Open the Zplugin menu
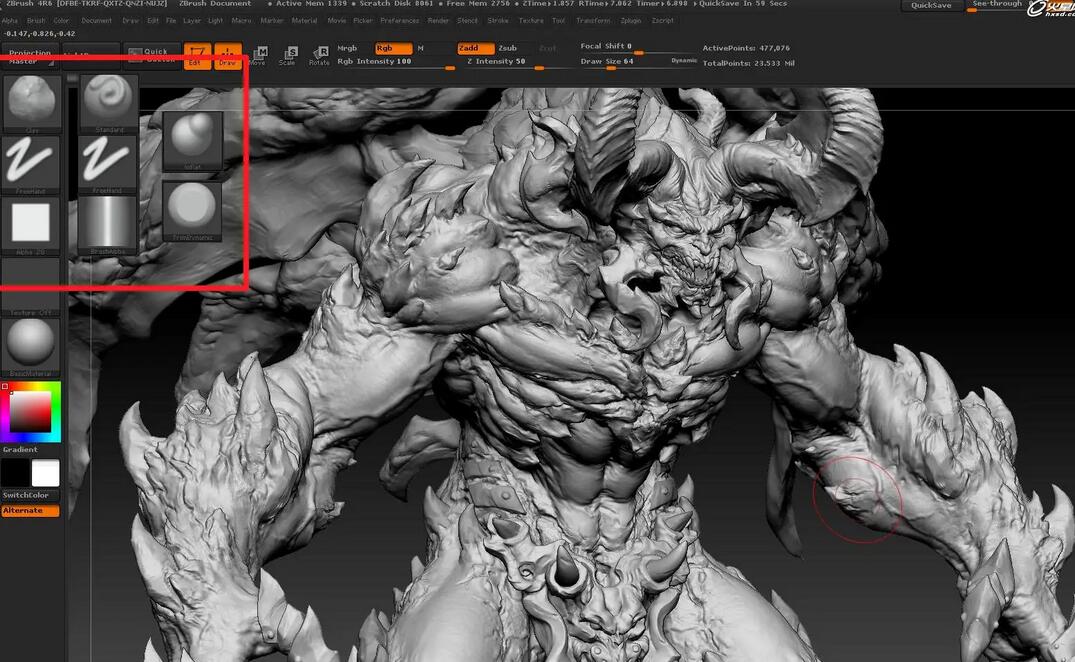The width and height of the screenshot is (1075, 662). 631,21
